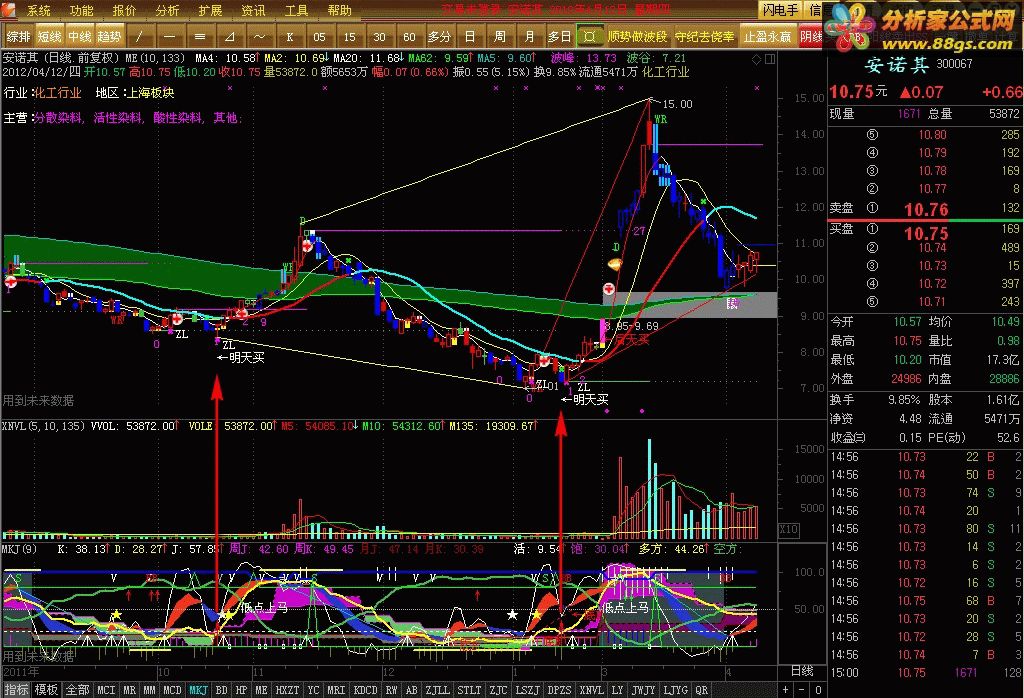Click the stock name 安诺其 300067
Viewport: 1024px width, 698px height.
(x=918, y=64)
